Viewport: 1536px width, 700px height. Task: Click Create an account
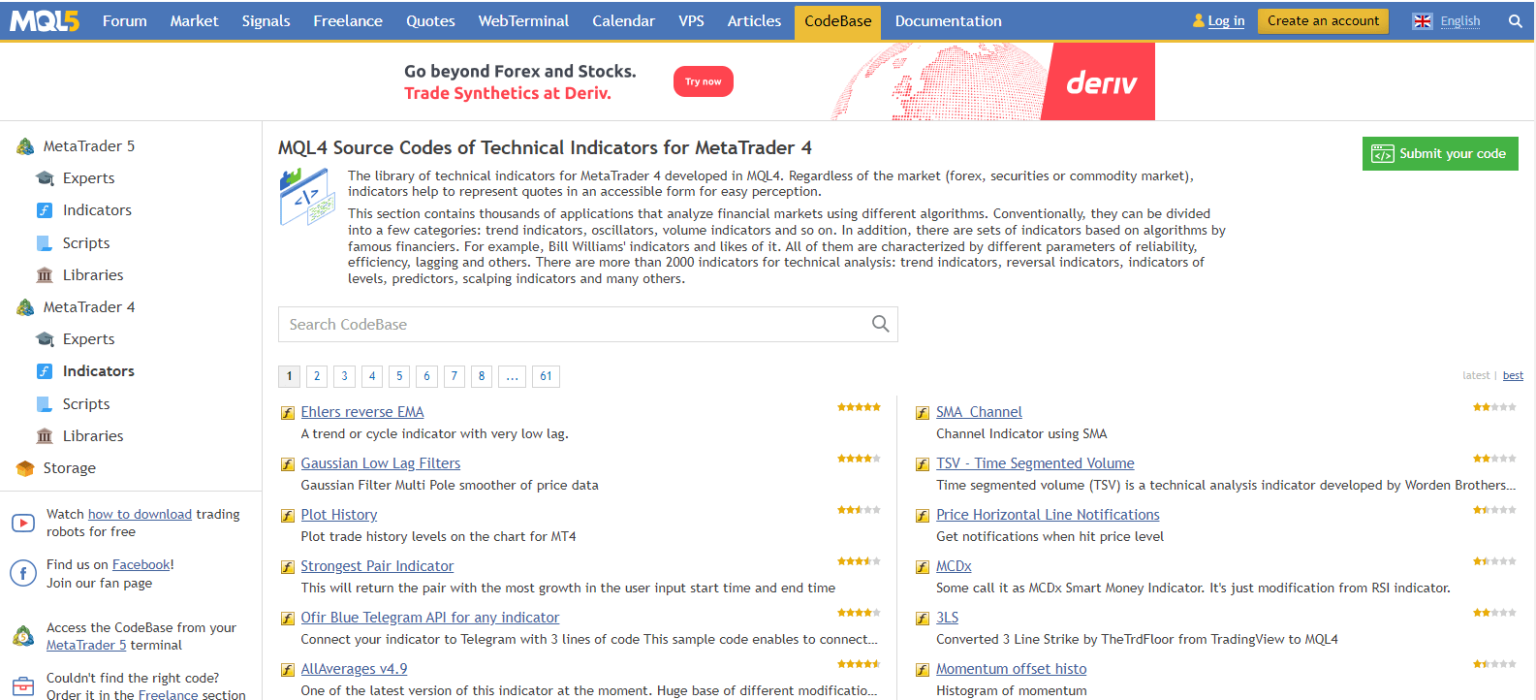pyautogui.click(x=1322, y=20)
